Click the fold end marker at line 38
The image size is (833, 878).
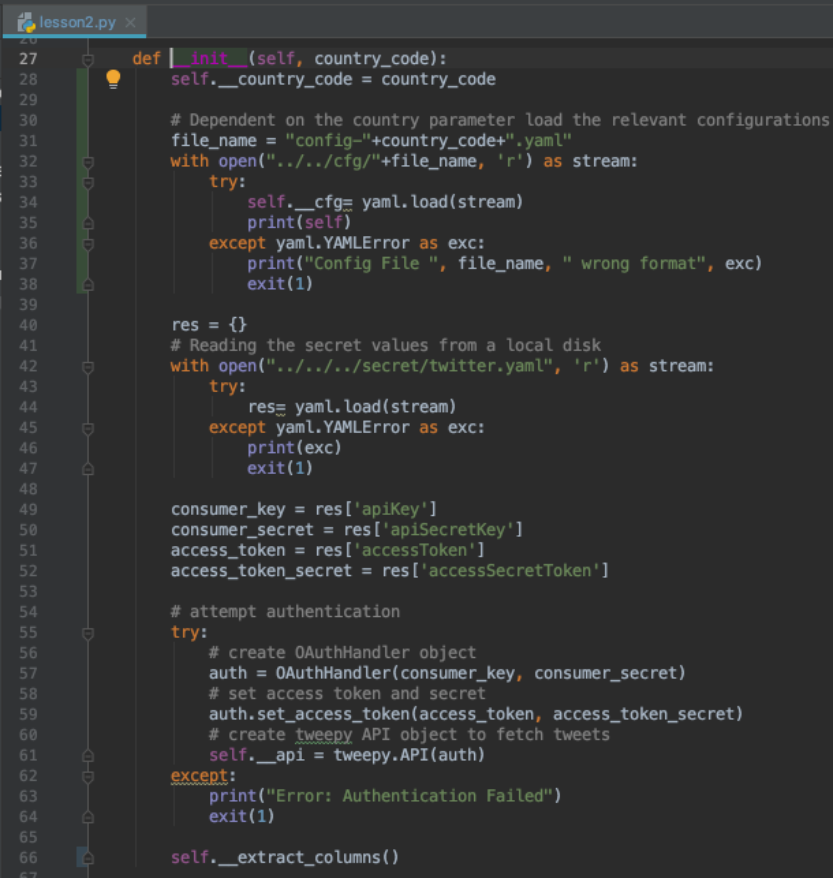[x=88, y=284]
